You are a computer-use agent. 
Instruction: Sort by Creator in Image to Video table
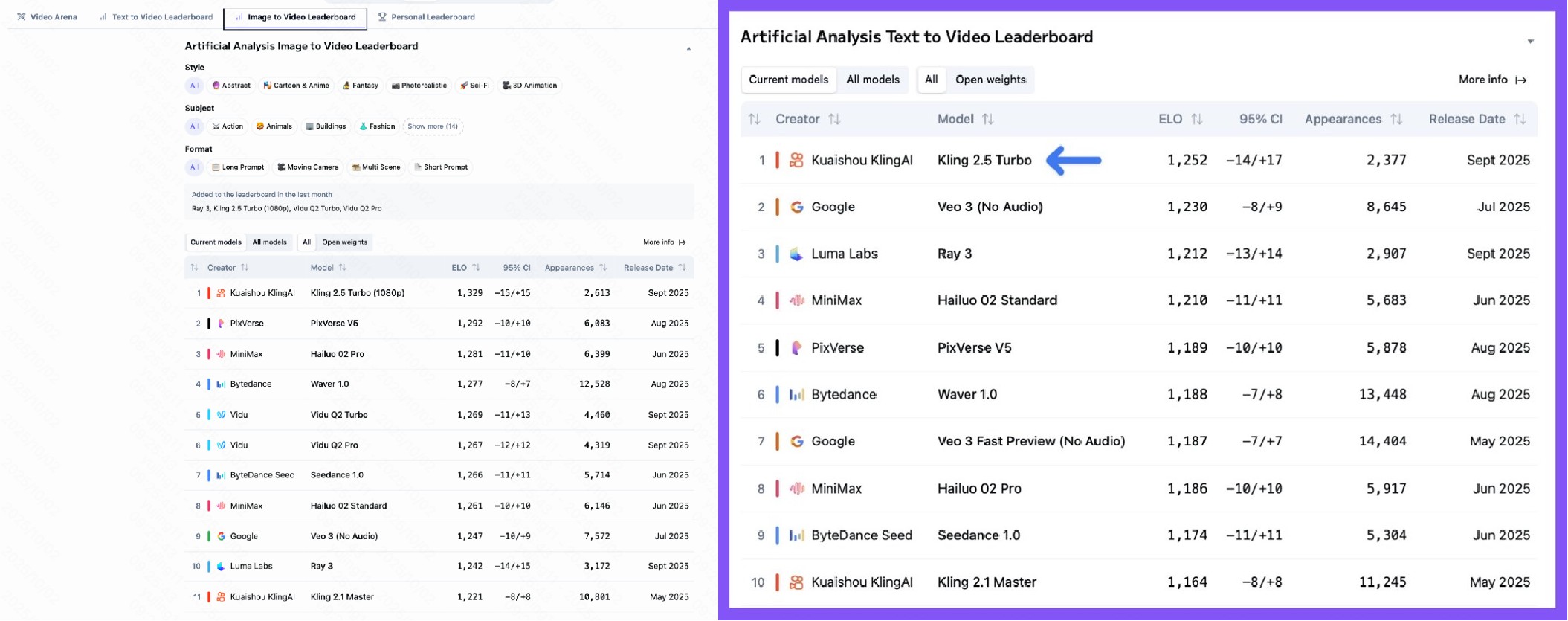[228, 268]
